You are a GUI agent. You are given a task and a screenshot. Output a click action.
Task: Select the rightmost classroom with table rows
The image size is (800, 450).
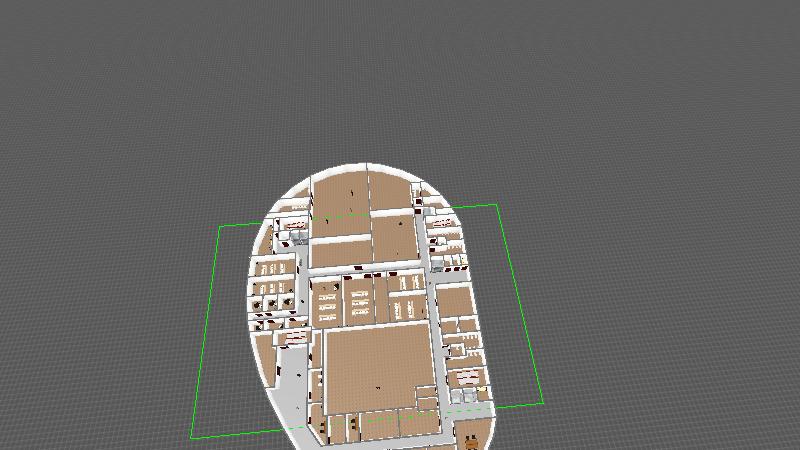(x=406, y=297)
